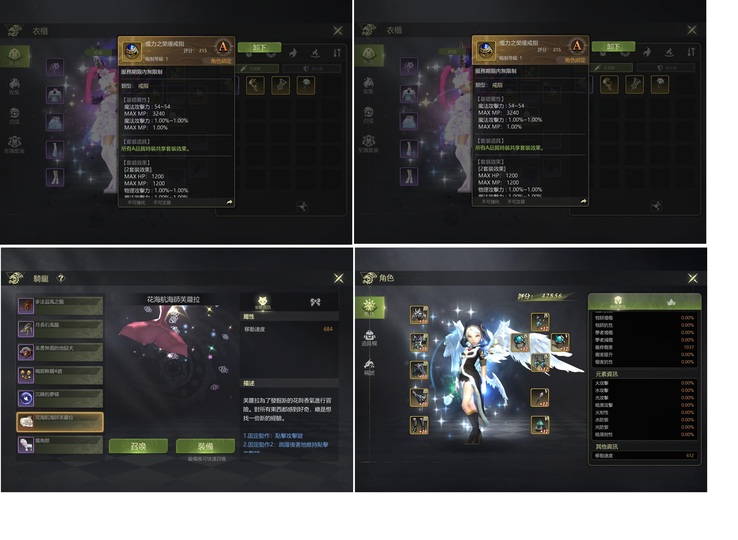Select the gloves equipment slot
This screenshot has height=540, width=738.
pos(419,397)
